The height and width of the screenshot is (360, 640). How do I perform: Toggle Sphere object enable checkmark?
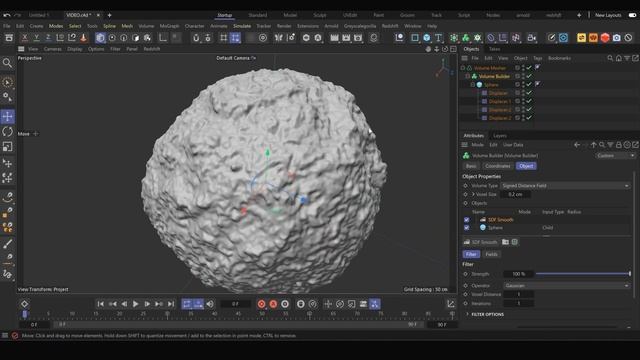[529, 84]
